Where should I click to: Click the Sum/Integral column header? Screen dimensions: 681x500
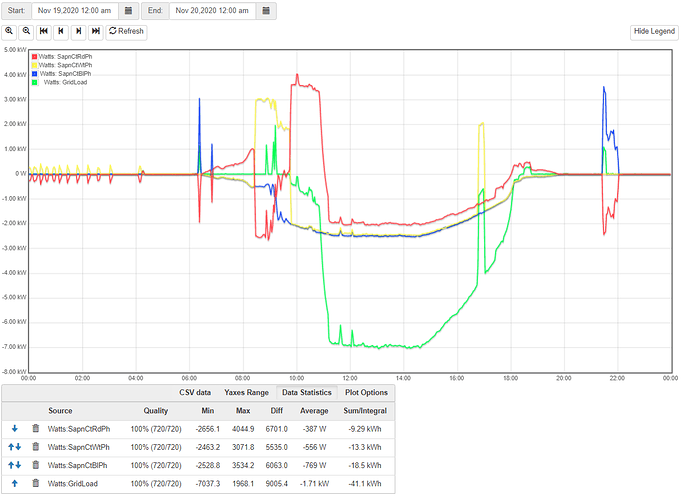365,411
